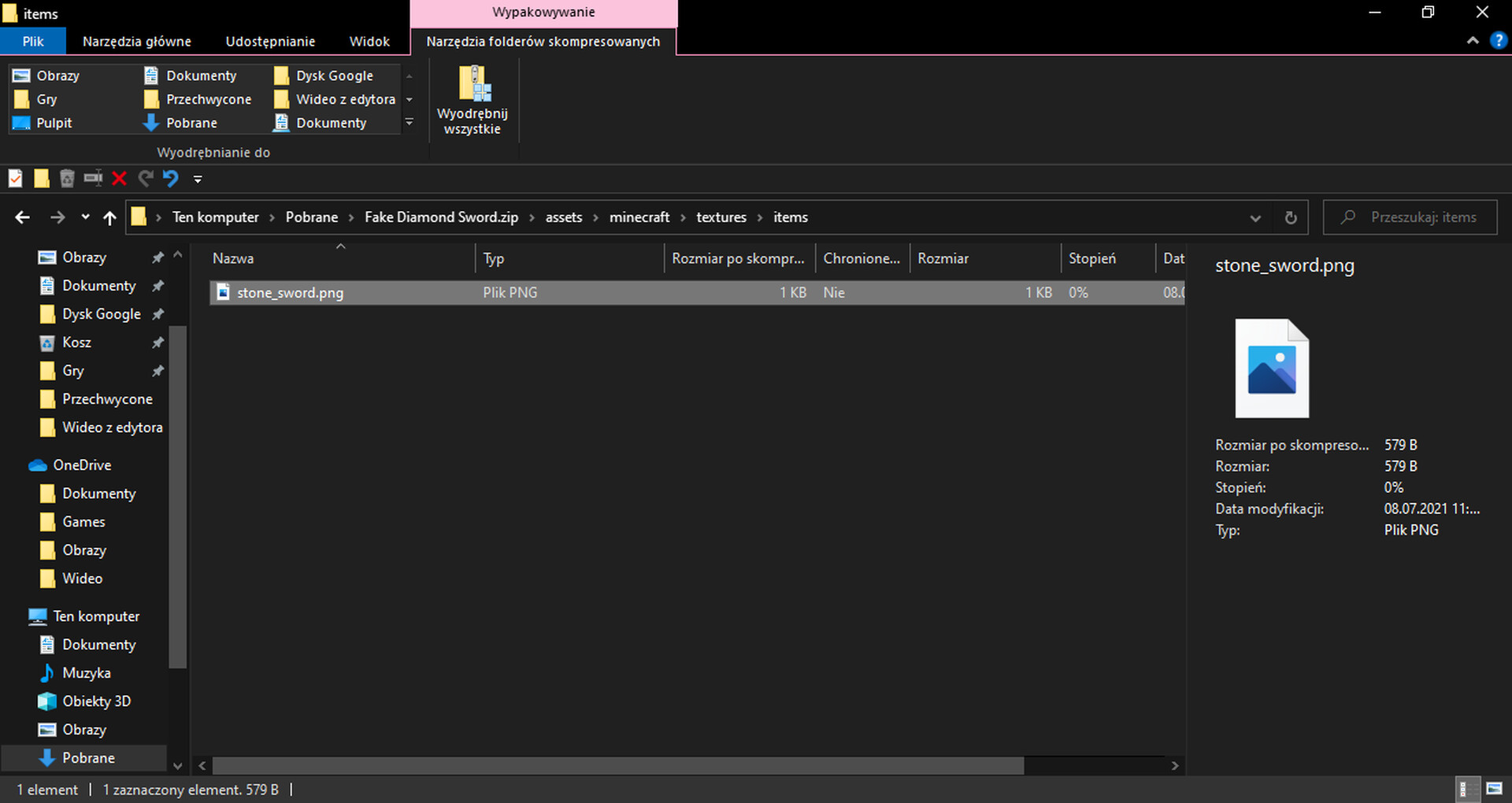Open the Plik menu
The width and height of the screenshot is (1512, 803).
point(33,42)
